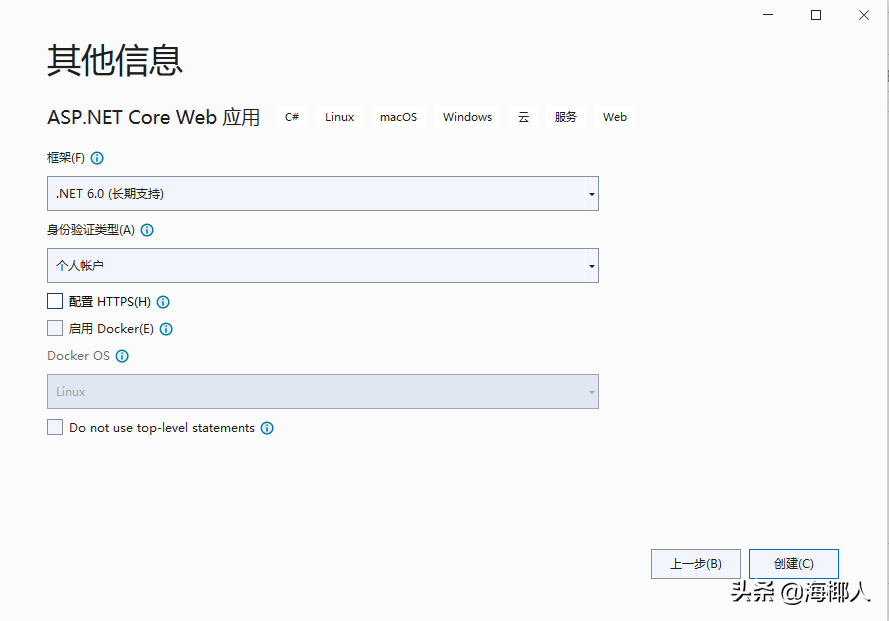Click info icon for top-level statements option
The width and height of the screenshot is (889, 621).
pyautogui.click(x=267, y=428)
